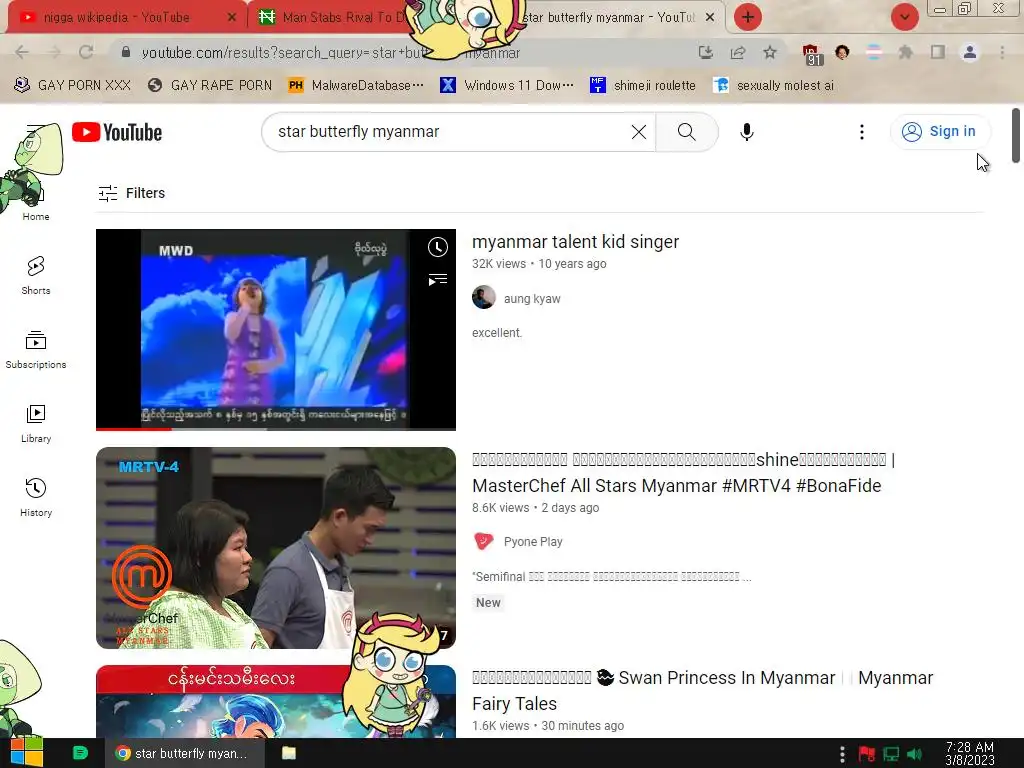Click the lock icon in address bar
The width and height of the screenshot is (1024, 768).
click(126, 52)
